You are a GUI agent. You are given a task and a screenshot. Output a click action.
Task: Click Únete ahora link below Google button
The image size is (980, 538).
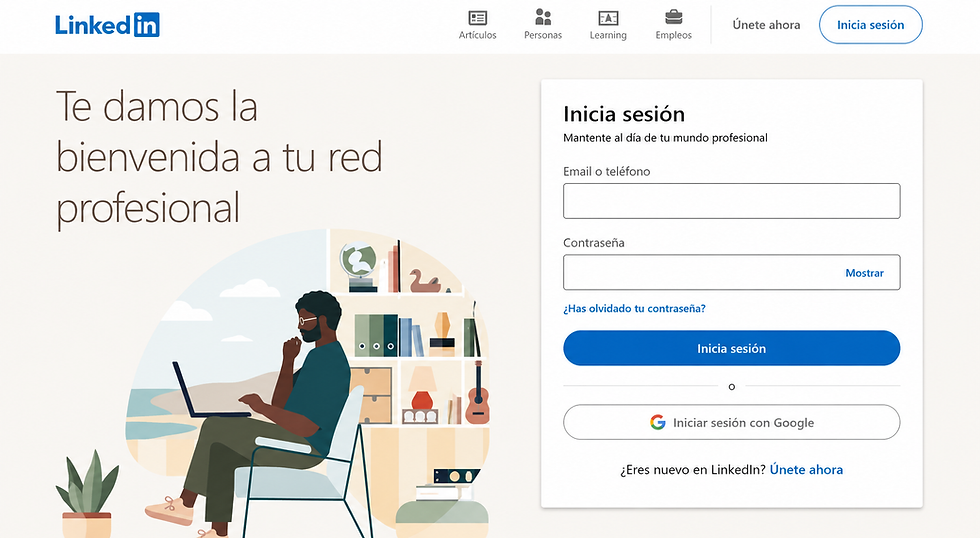[x=806, y=470]
